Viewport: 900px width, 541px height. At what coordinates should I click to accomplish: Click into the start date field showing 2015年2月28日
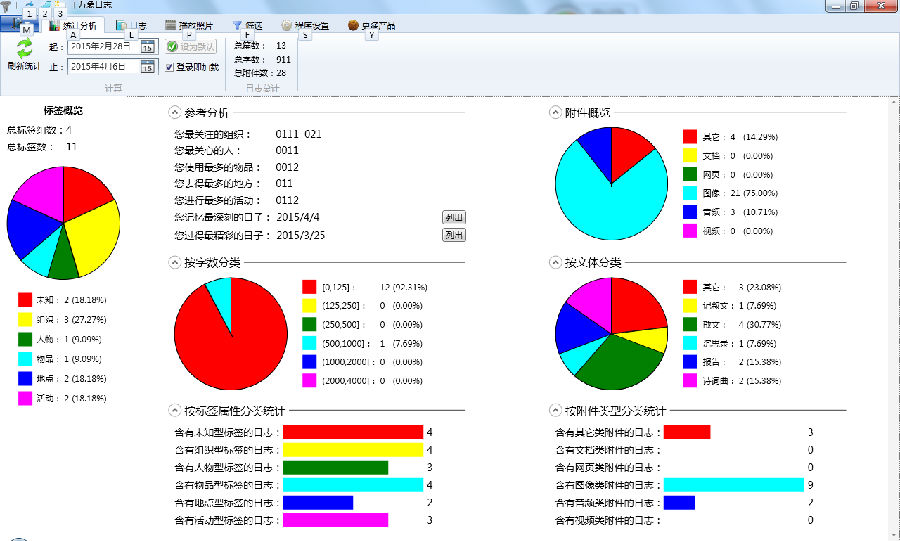[102, 47]
